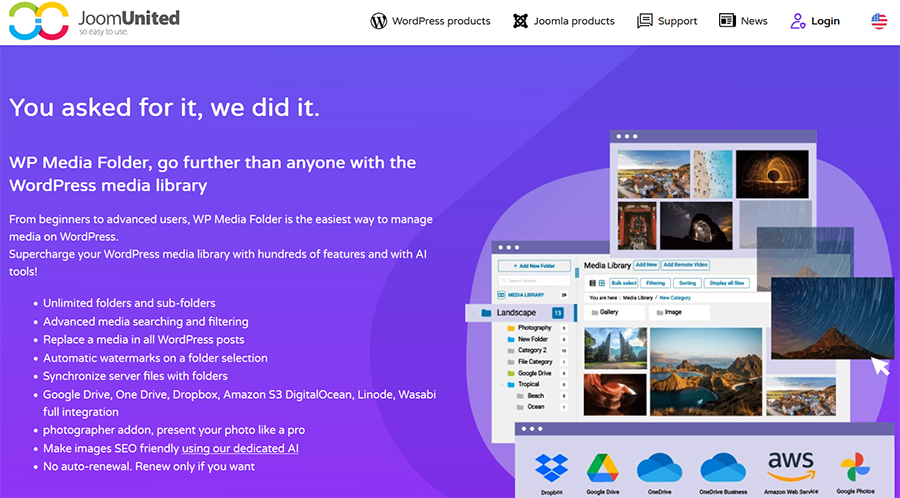Click the Milky Way cave photo

coord(696,225)
